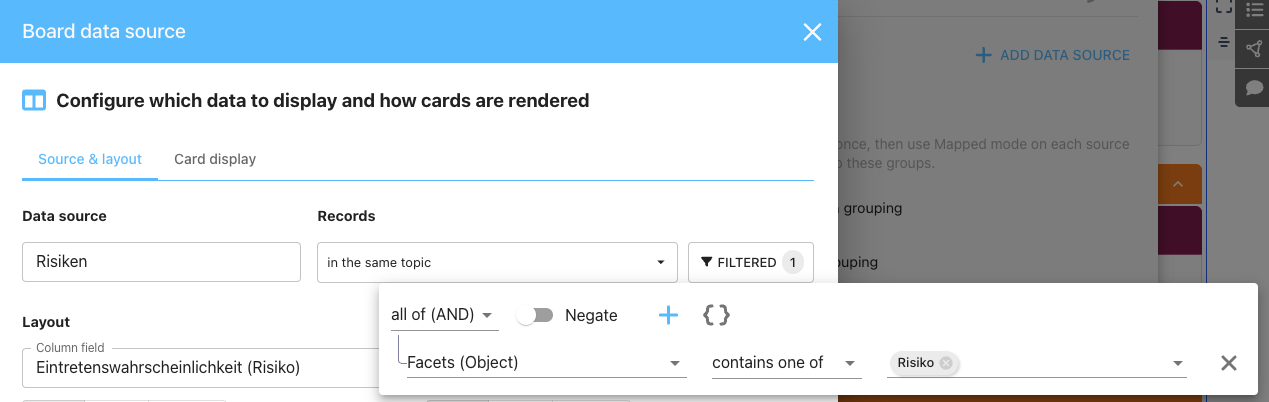Open the list view icon in sidebar
This screenshot has height=402, width=1269.
[1254, 11]
